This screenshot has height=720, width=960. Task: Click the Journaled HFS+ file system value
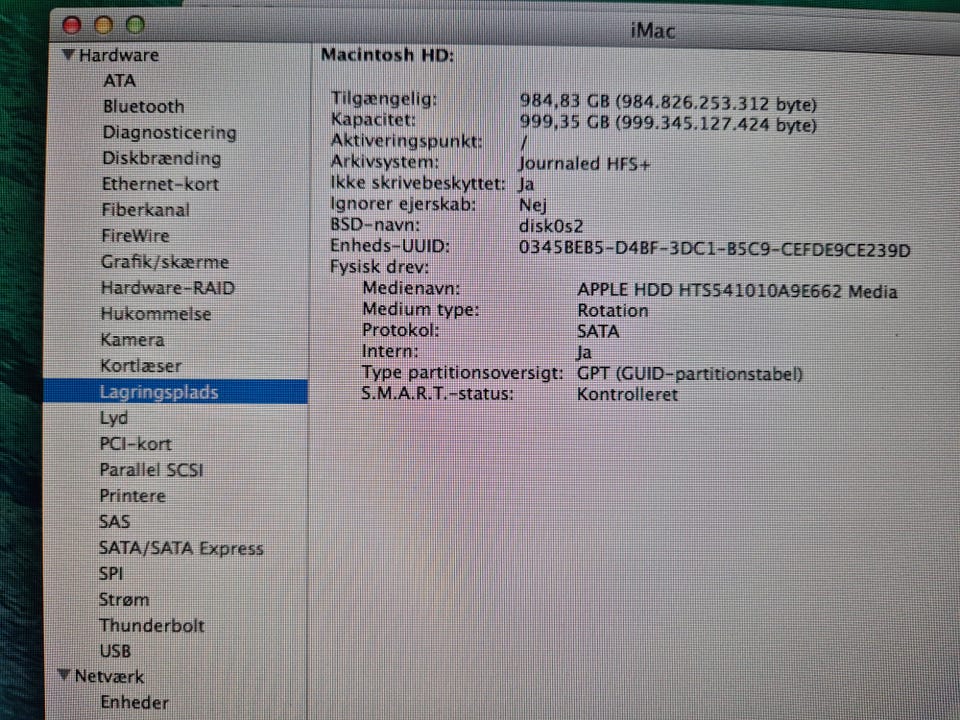(583, 163)
